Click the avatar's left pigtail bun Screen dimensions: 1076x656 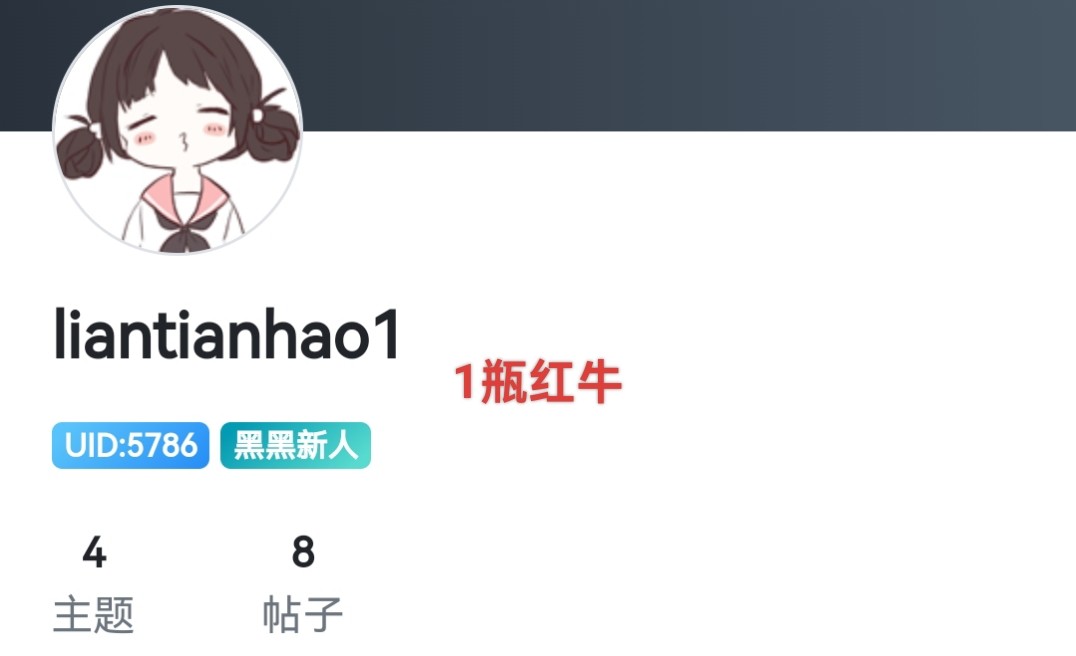(x=81, y=151)
